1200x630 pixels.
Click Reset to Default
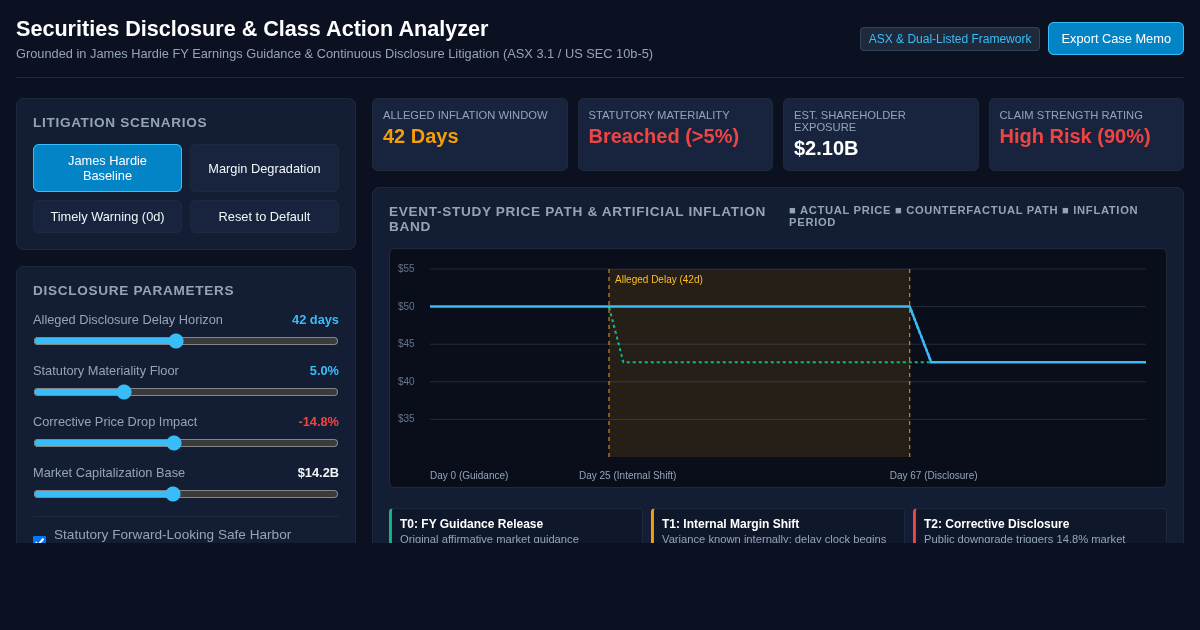point(264,216)
